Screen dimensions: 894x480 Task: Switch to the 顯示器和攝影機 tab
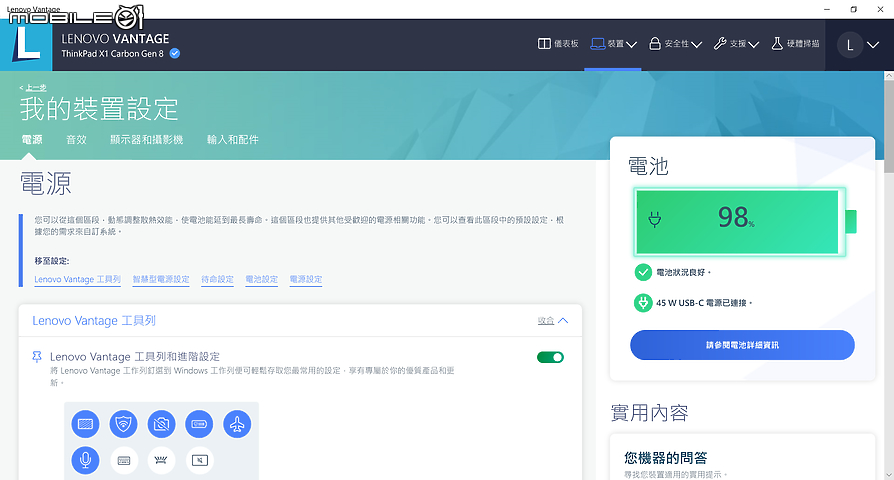(x=147, y=140)
